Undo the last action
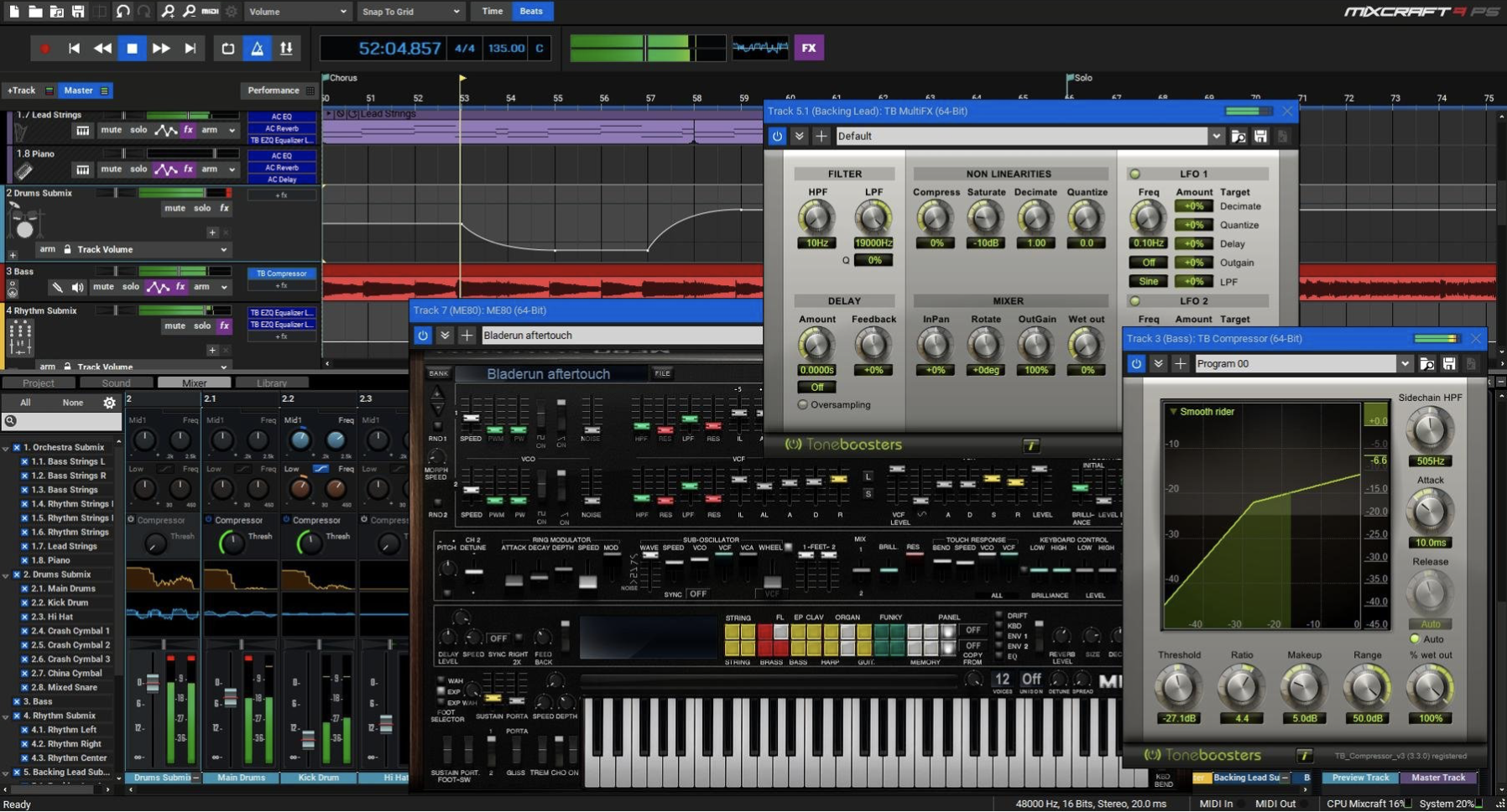Viewport: 1507px width, 812px height. point(123,12)
